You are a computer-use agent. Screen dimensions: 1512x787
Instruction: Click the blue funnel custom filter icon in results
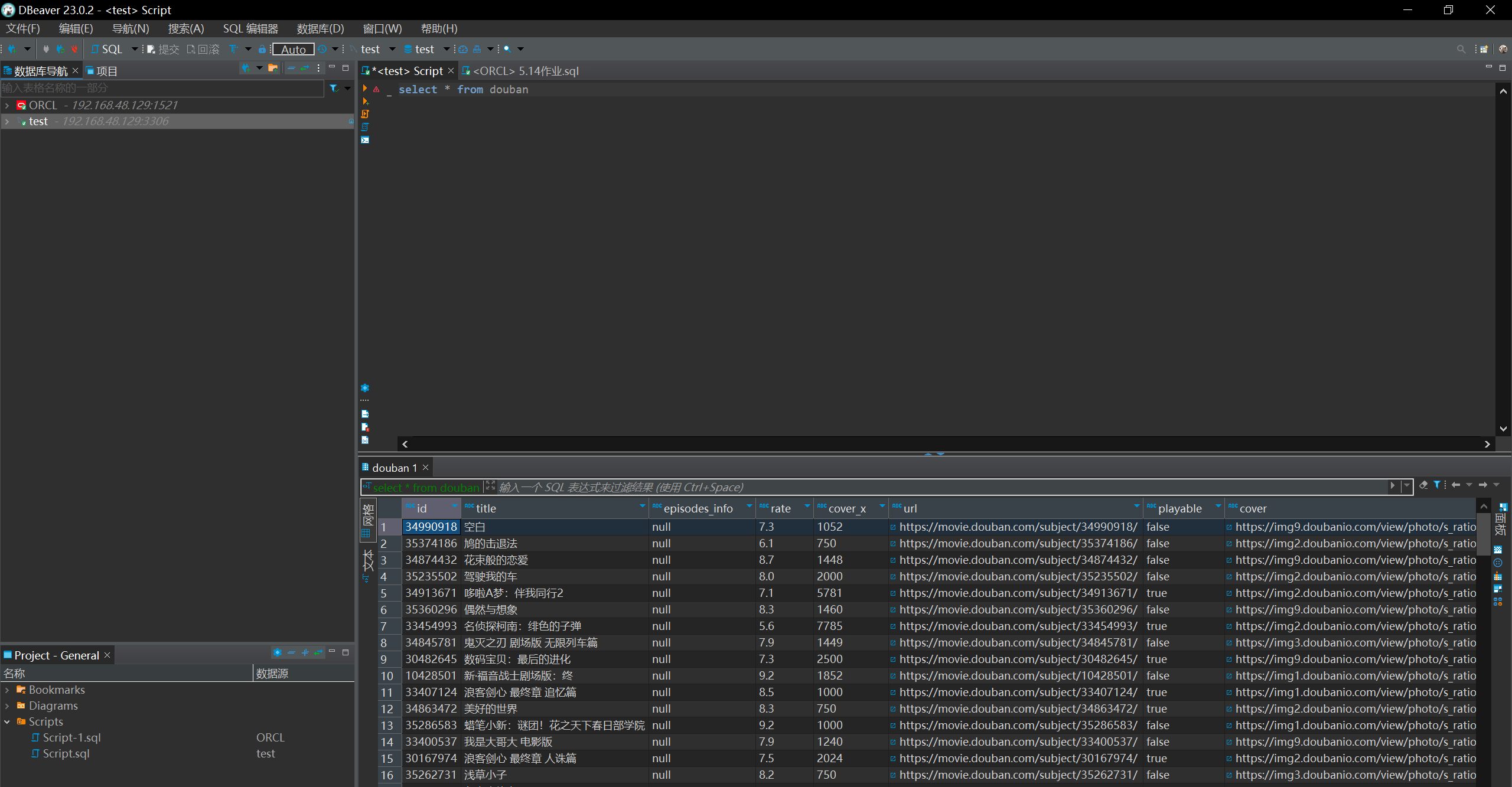(x=1437, y=485)
